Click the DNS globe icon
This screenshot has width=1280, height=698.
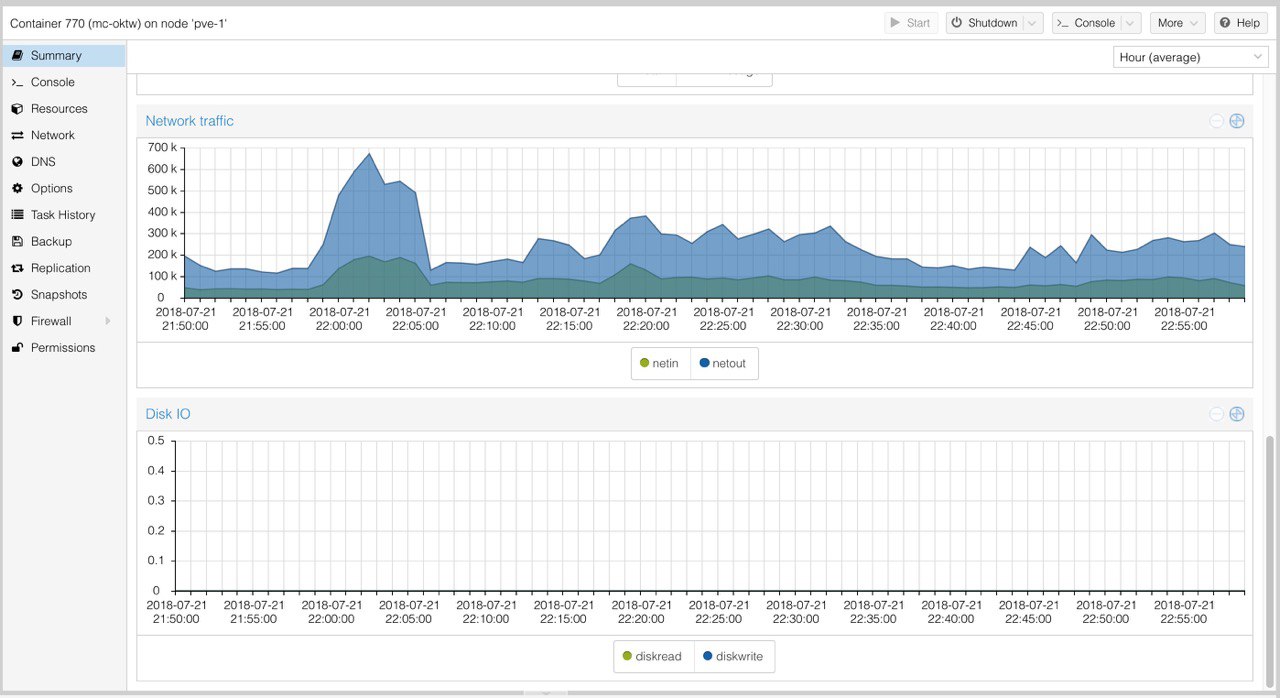(x=17, y=162)
